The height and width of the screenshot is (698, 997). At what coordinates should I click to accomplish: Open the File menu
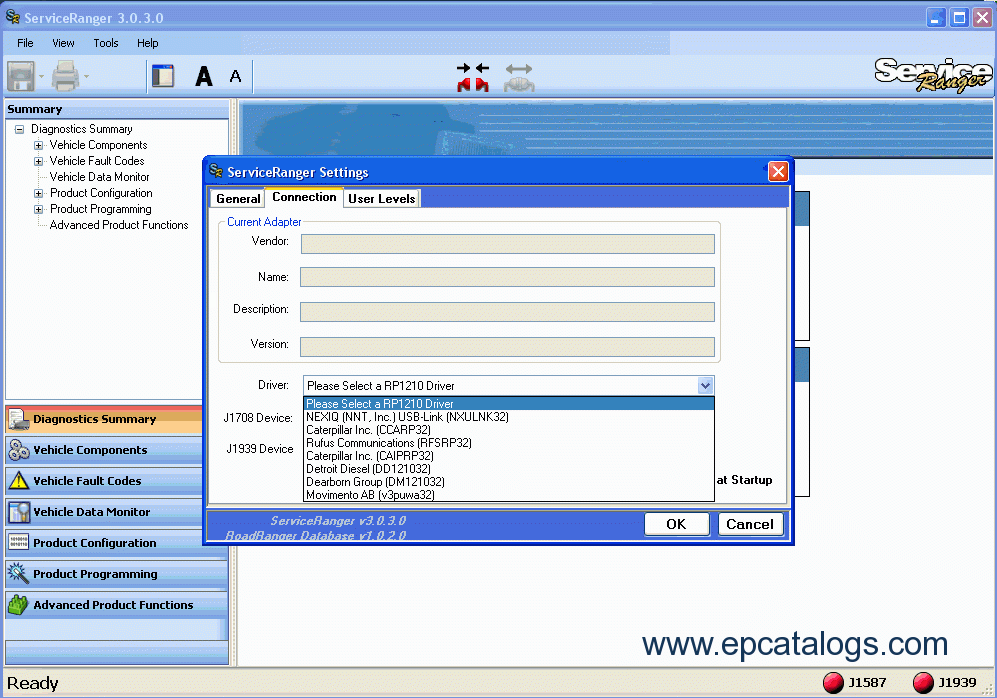[25, 43]
